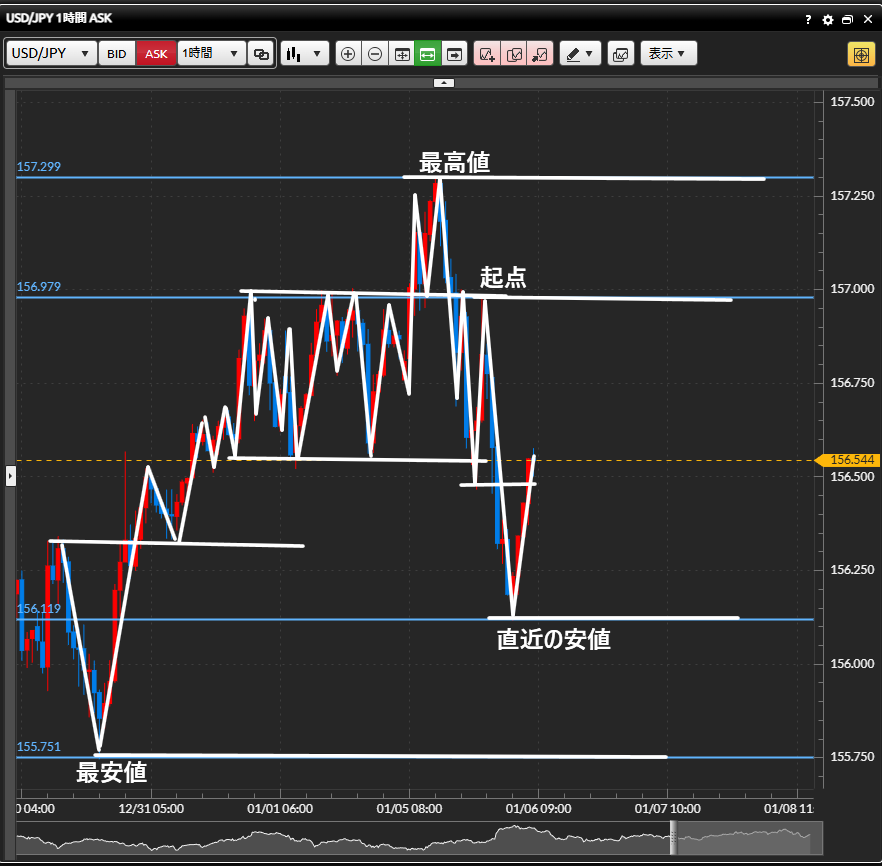Screen dimensions: 882x866
Task: Toggle the green fit-to-width icon
Action: [x=428, y=54]
